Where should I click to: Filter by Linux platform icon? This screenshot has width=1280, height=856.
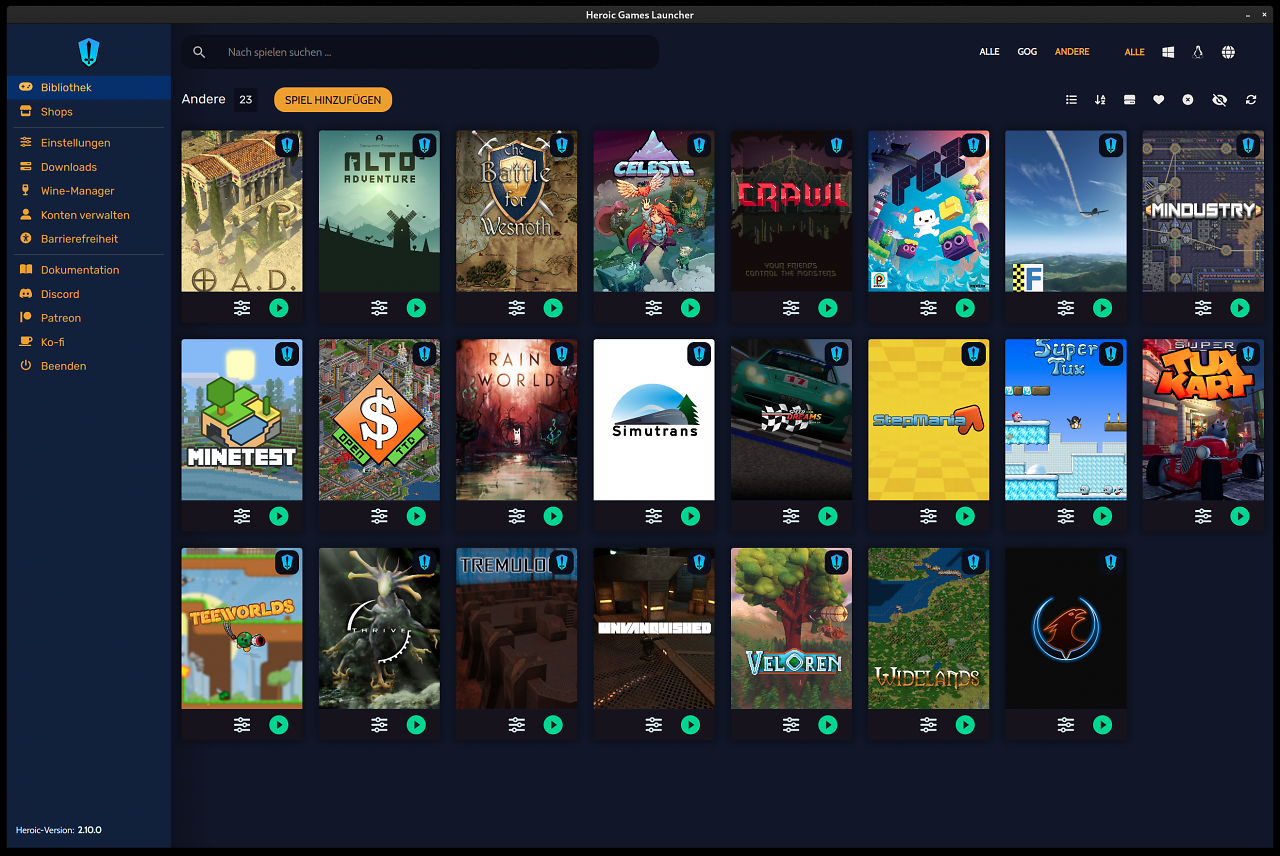point(1198,52)
